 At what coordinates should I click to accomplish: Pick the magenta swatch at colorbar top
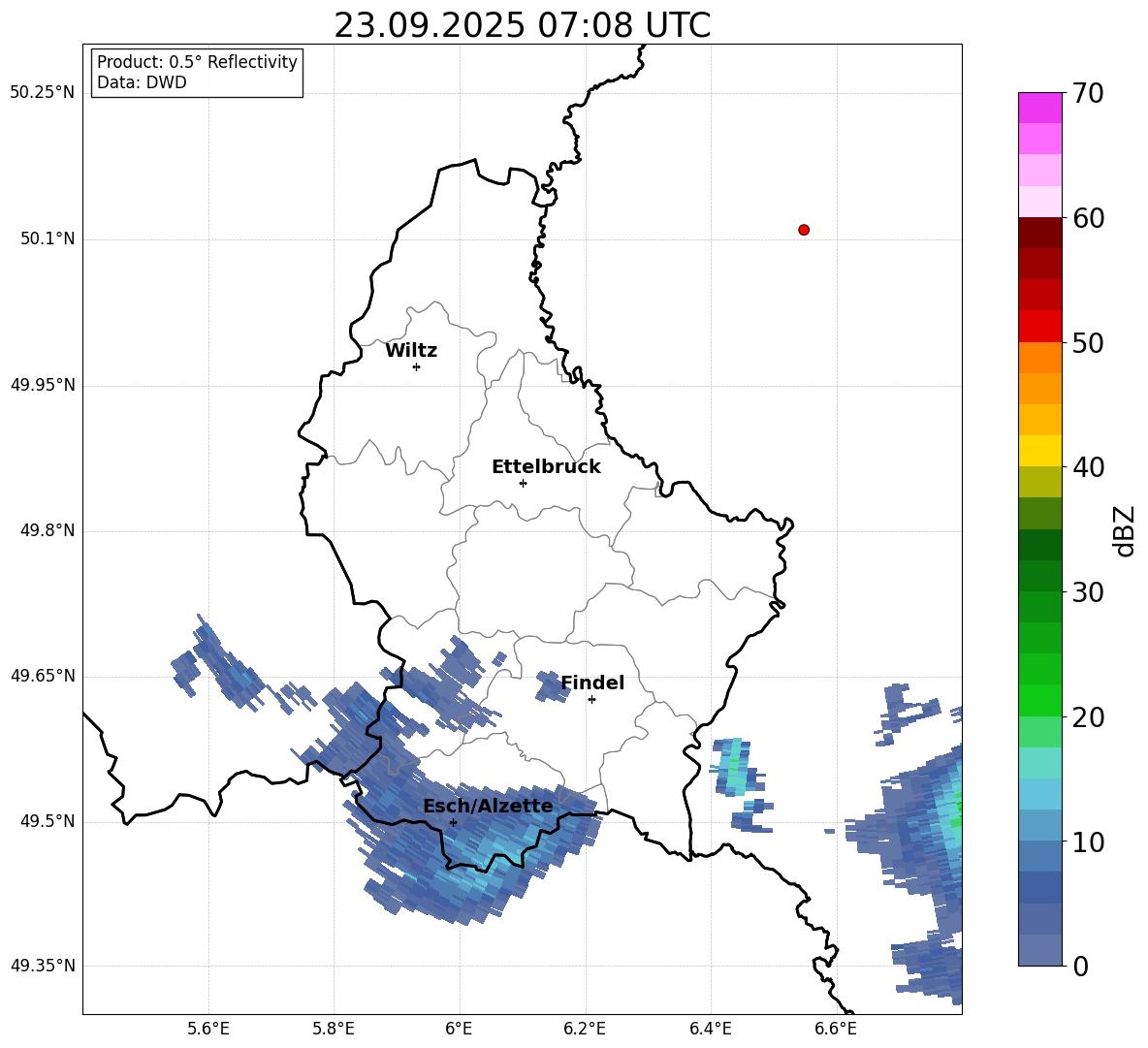1039,108
